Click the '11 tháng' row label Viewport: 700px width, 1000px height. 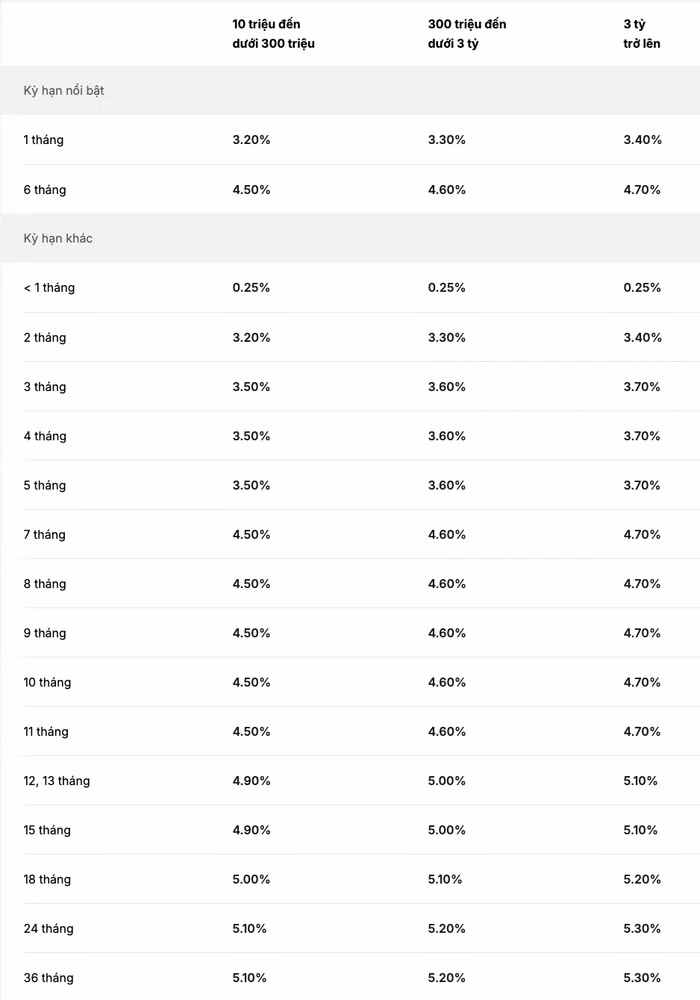[46, 732]
